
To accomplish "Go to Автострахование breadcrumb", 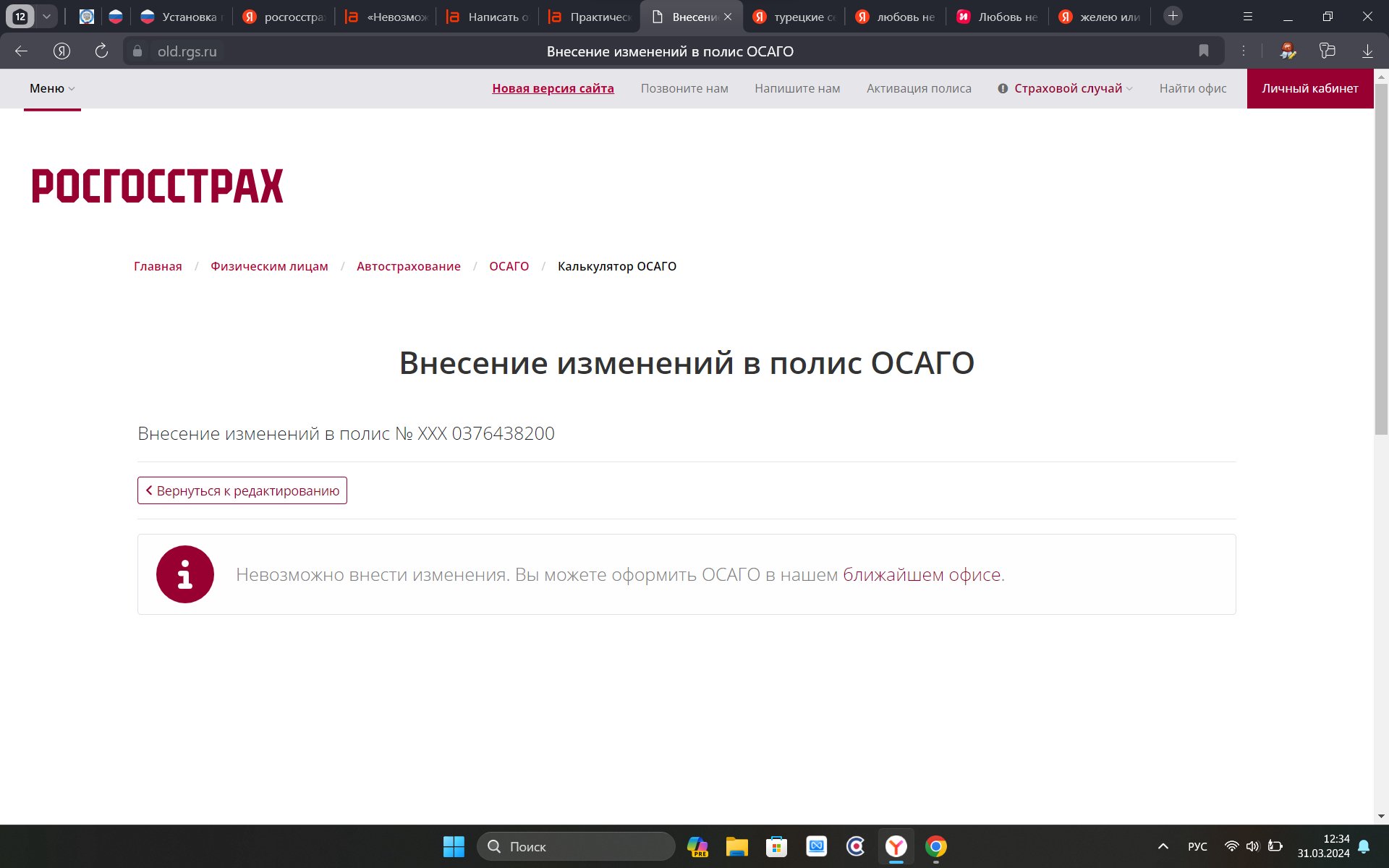I will coord(409,266).
